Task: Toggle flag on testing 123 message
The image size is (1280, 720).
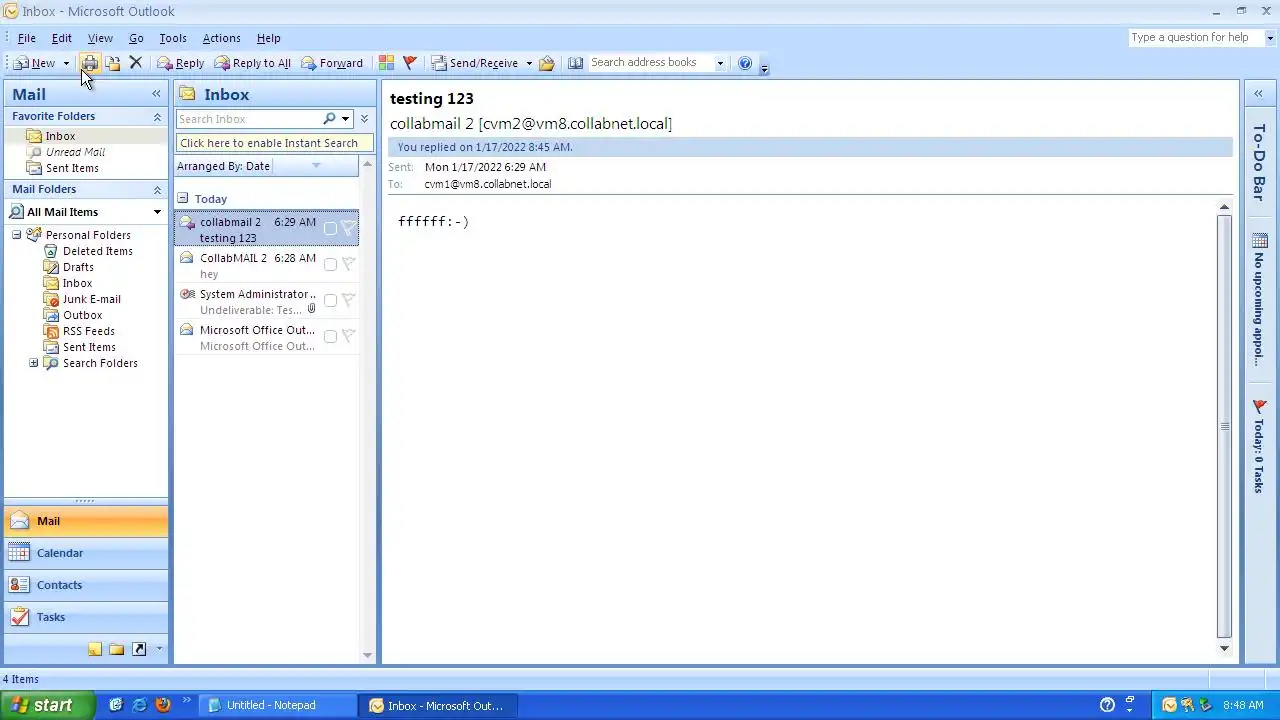Action: (x=348, y=229)
